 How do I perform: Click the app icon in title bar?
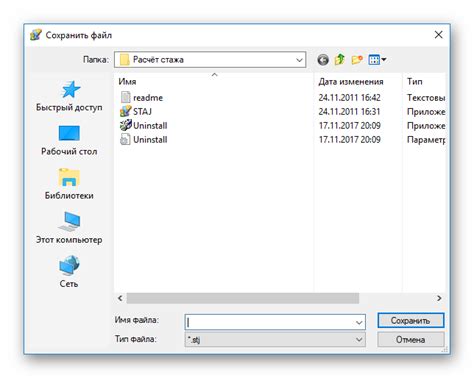(36, 35)
